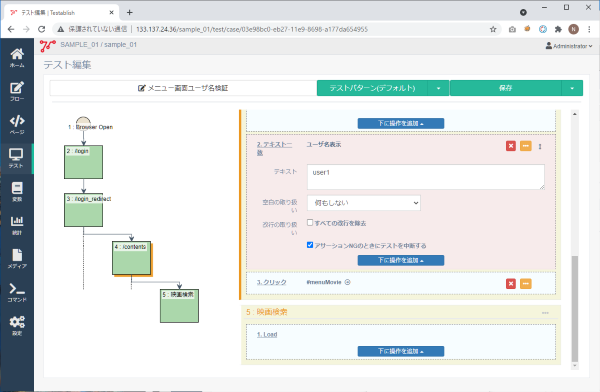This screenshot has width=600, height=392.
Task: Reload the page with the browser refresh icon
Action: point(41,29)
